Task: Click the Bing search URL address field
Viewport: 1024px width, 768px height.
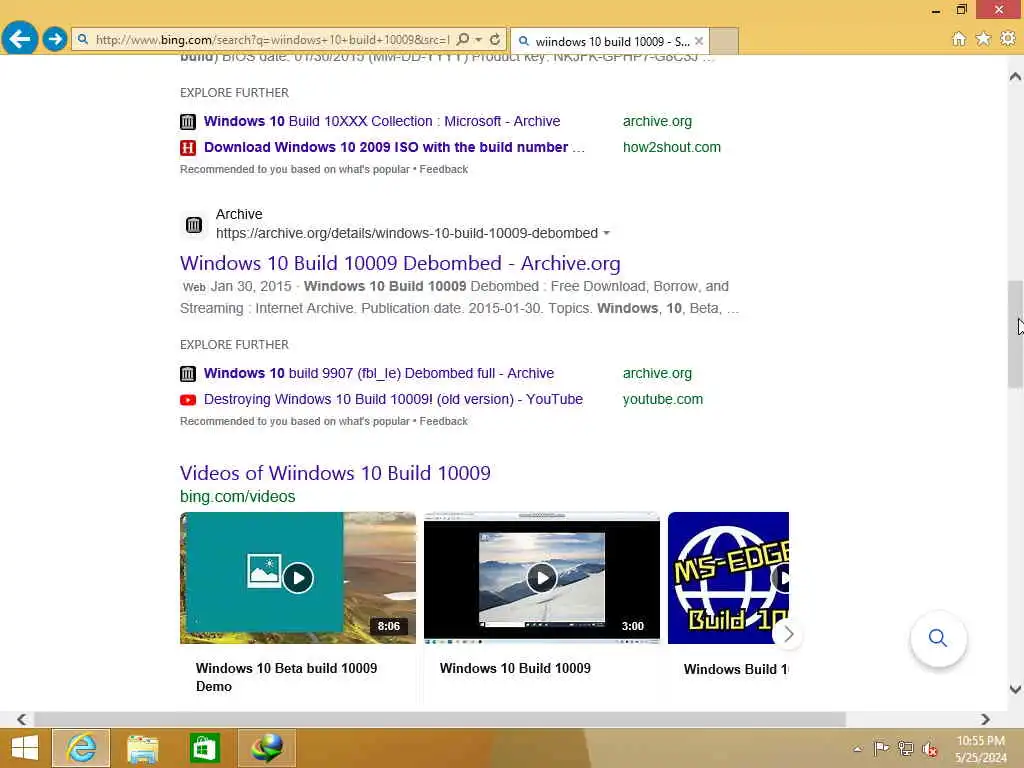Action: [271, 40]
